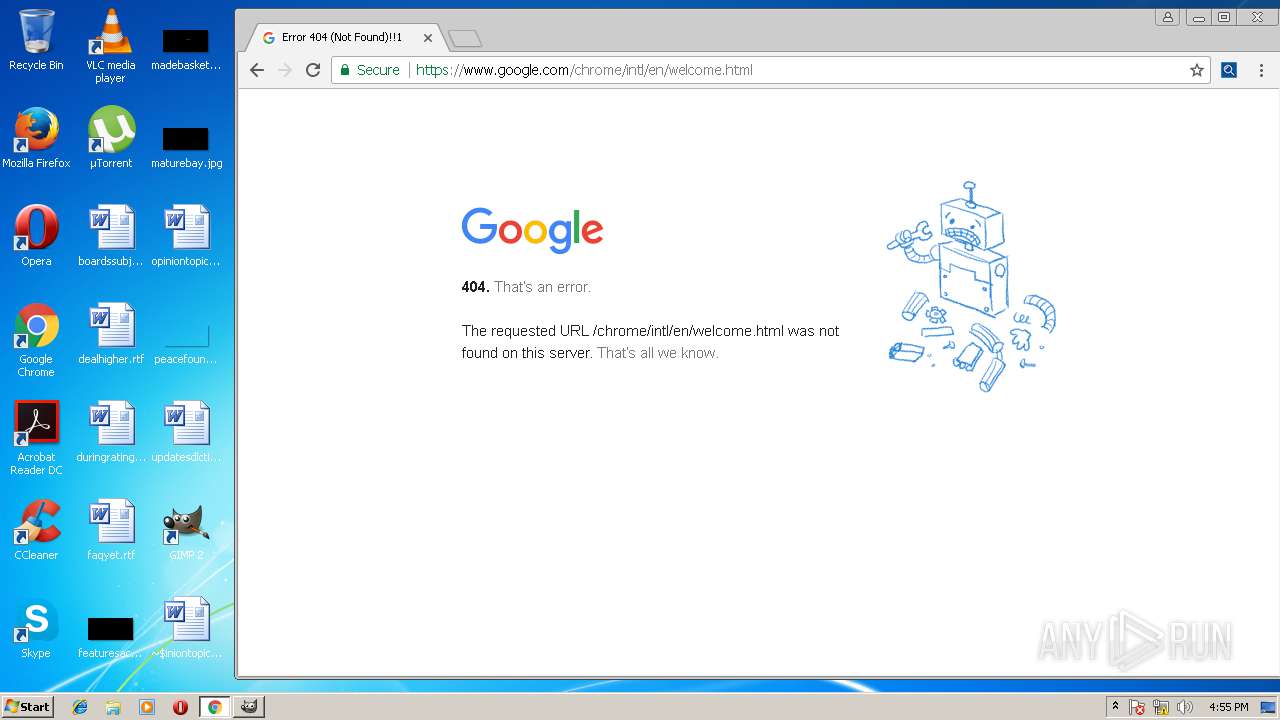Select VLC media player shortcut
The height and width of the screenshot is (720, 1280).
point(111,46)
